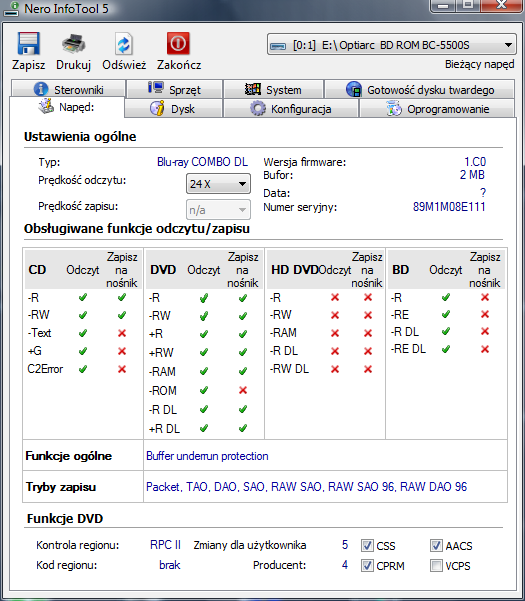Open the Oprogramowanie tab

(x=437, y=108)
